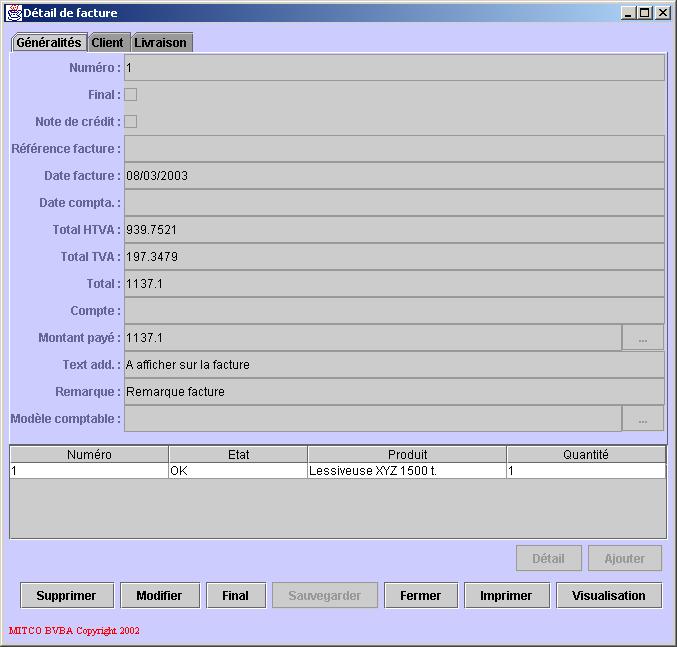Click the Total TVA field with 197.3479

[394, 256]
